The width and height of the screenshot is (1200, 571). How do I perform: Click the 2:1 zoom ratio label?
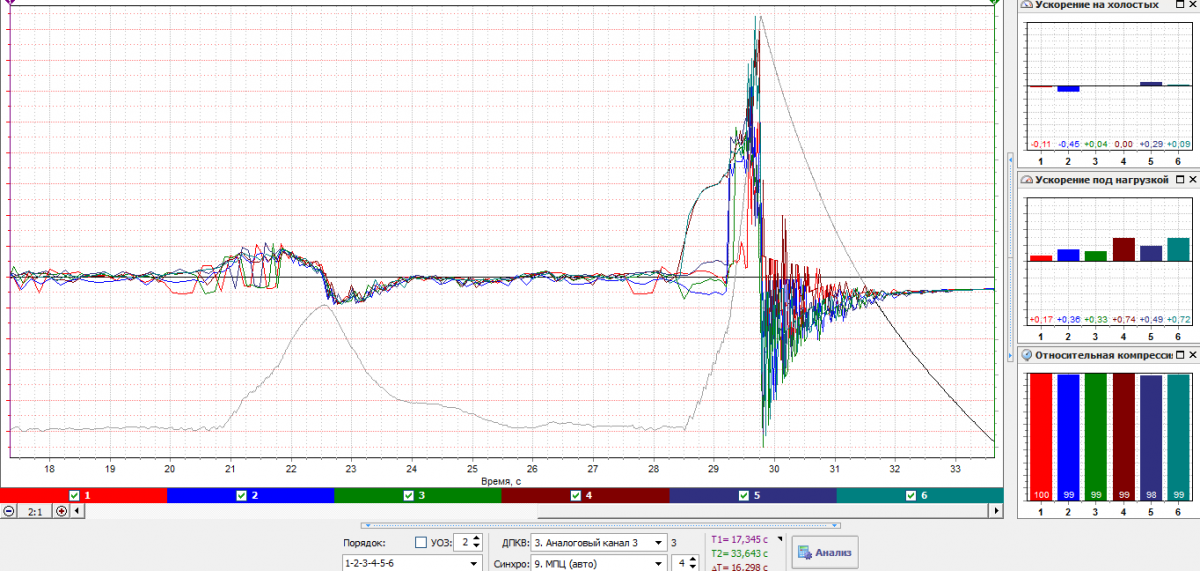[x=35, y=511]
